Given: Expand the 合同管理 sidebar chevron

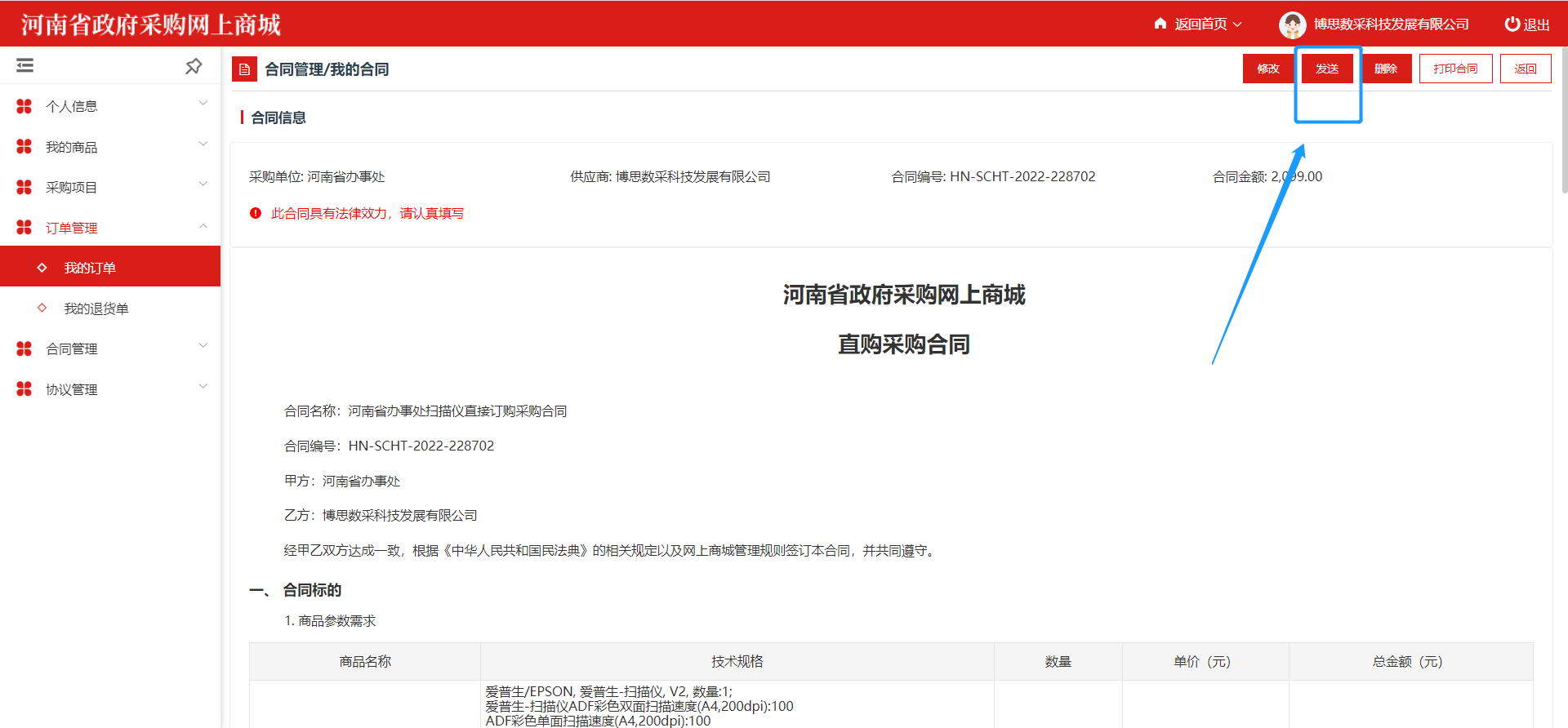Looking at the screenshot, I should pos(203,346).
